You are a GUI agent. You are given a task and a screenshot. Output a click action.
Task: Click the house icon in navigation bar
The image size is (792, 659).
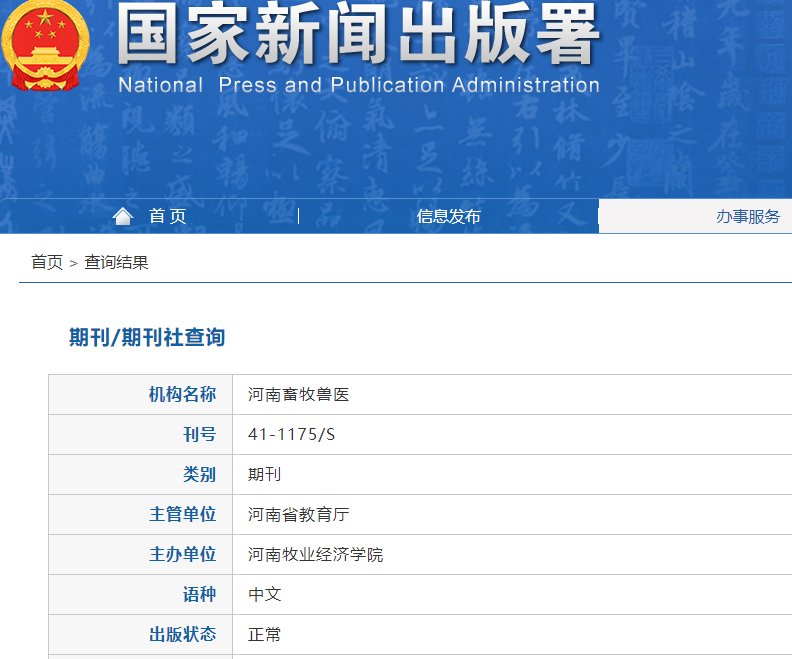(x=123, y=216)
